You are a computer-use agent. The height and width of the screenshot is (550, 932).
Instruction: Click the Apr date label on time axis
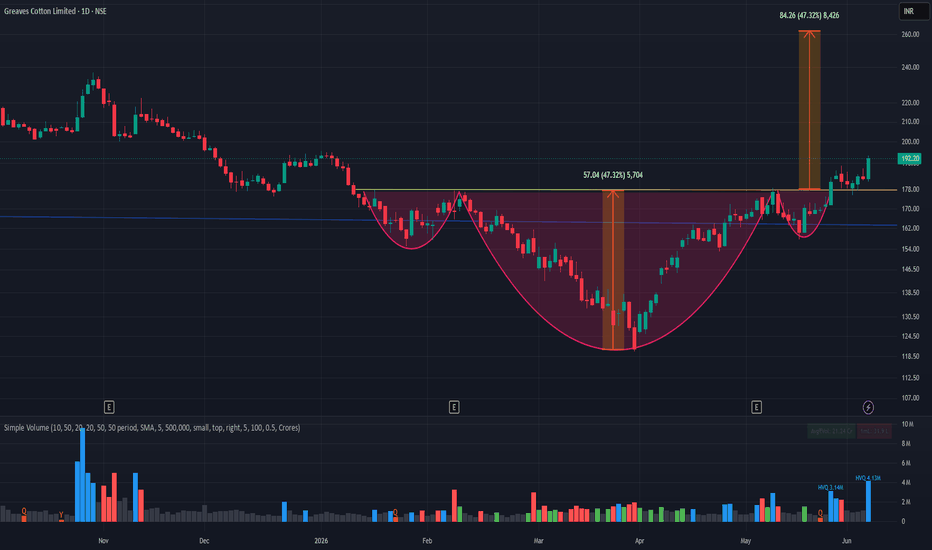coord(640,540)
